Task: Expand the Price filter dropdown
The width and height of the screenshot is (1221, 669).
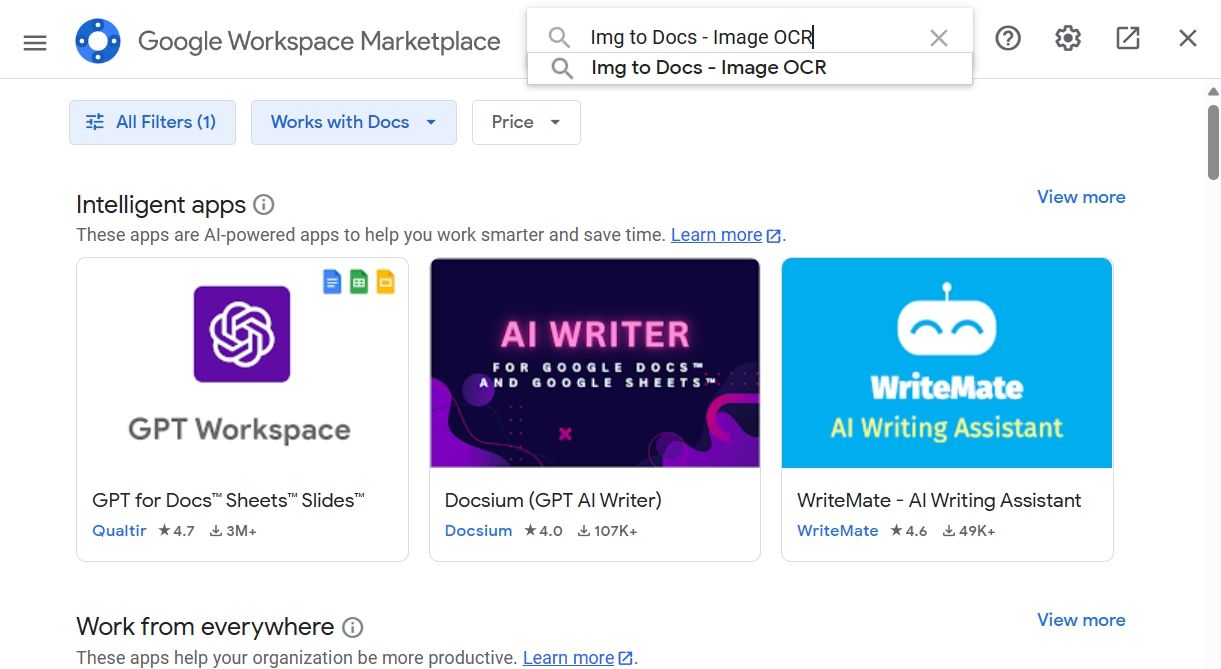Action: (x=526, y=121)
